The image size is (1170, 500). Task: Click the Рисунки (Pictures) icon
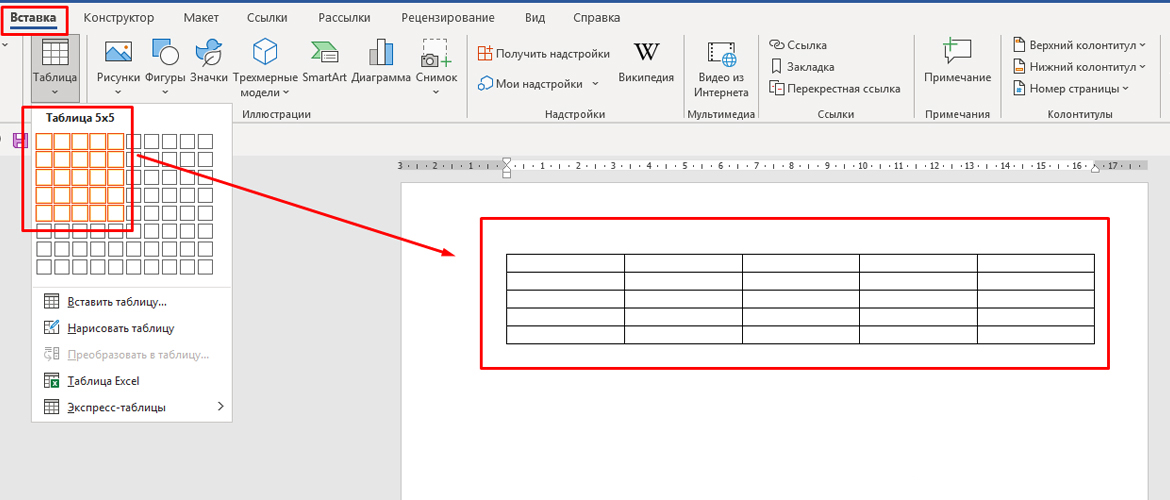pyautogui.click(x=118, y=54)
